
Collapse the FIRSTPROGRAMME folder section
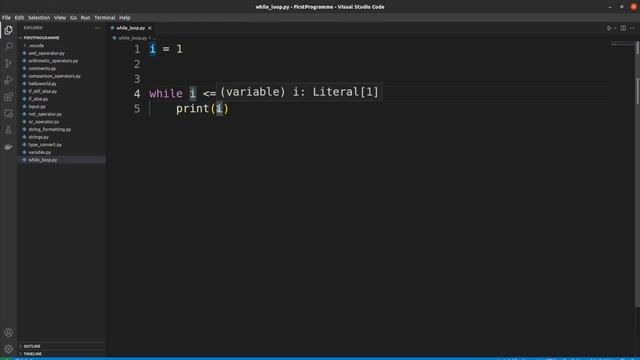point(41,38)
